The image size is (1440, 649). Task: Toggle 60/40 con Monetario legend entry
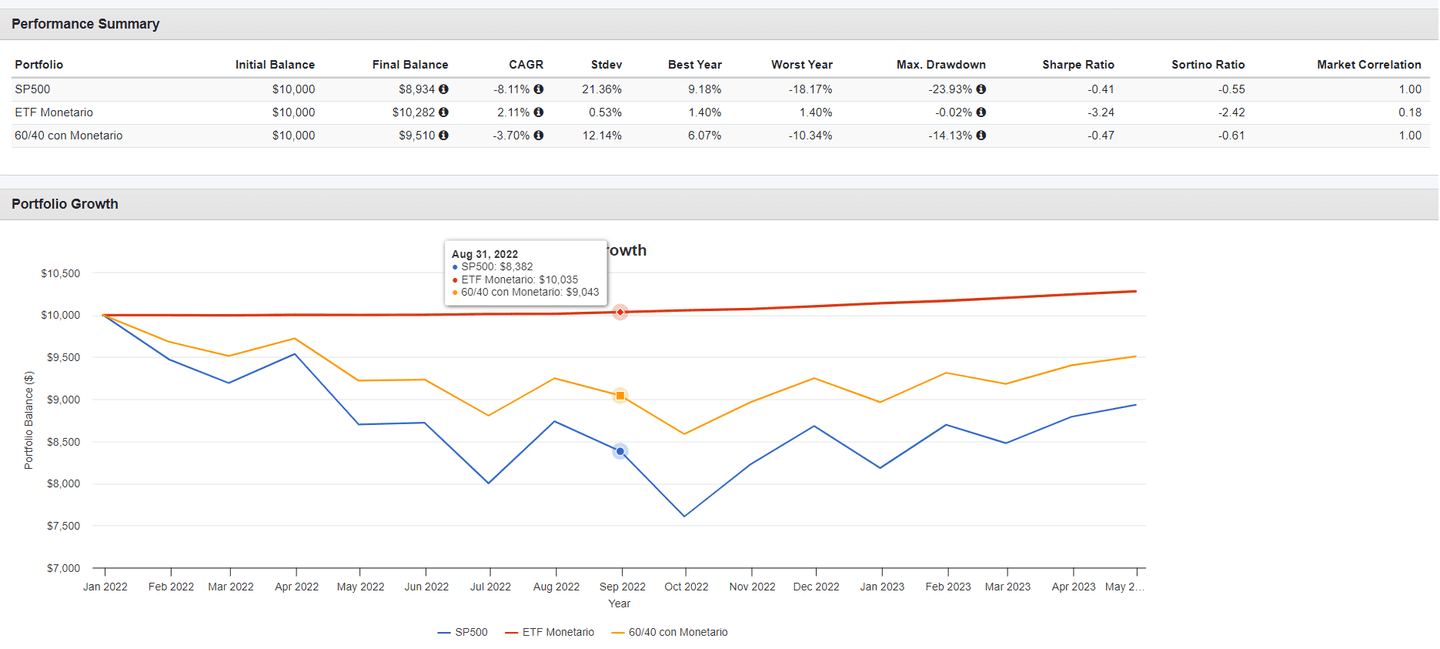(668, 632)
